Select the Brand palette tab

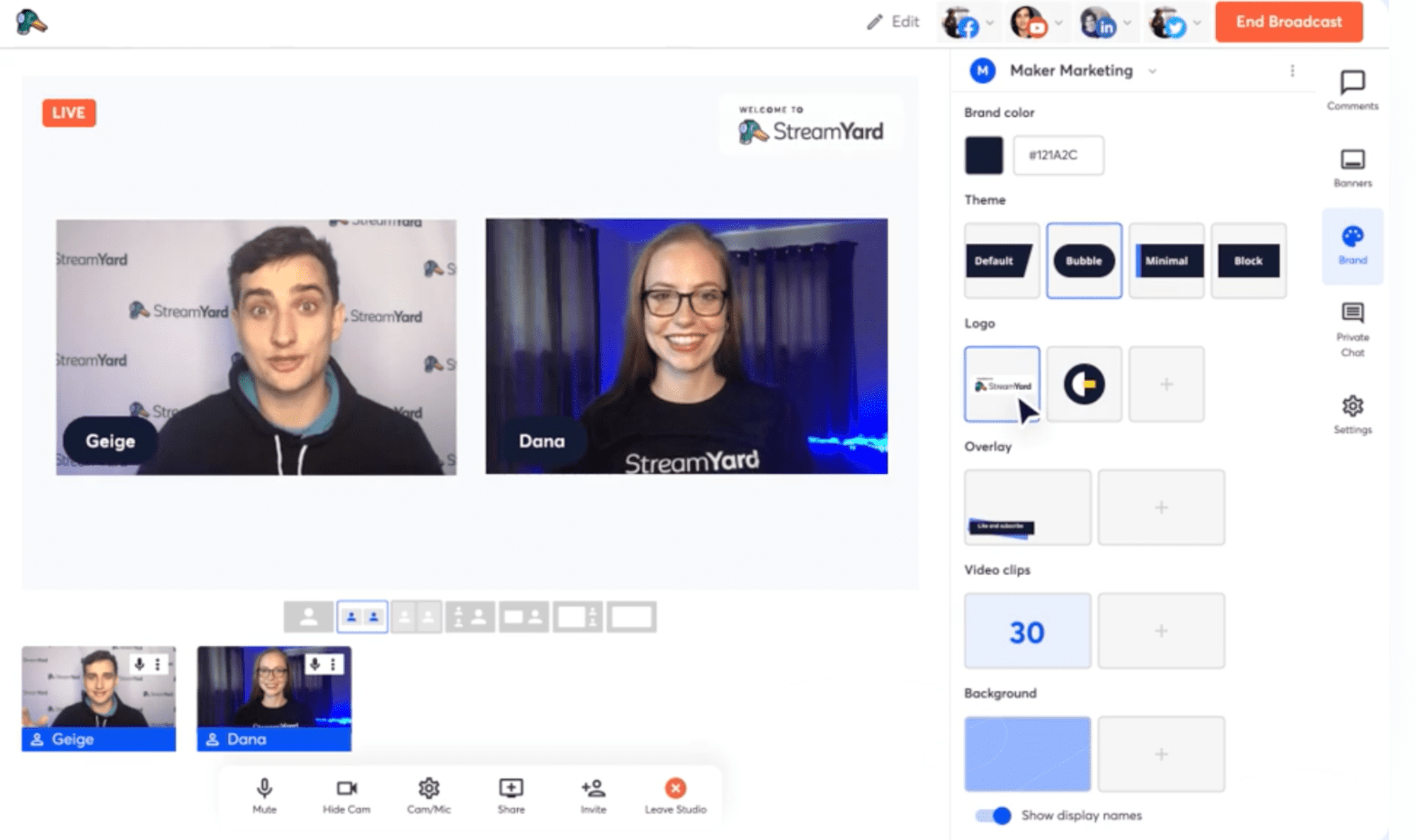click(1352, 245)
